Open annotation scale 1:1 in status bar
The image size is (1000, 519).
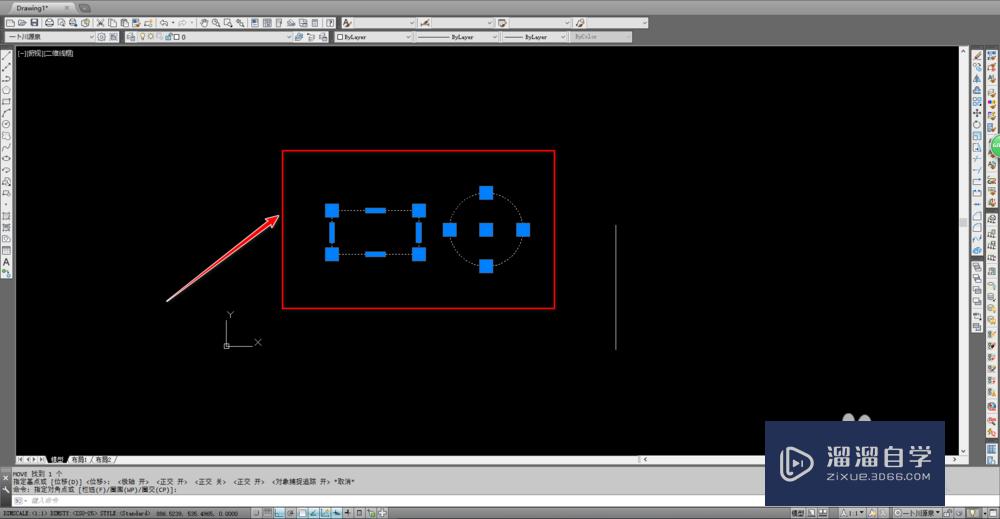(x=852, y=513)
